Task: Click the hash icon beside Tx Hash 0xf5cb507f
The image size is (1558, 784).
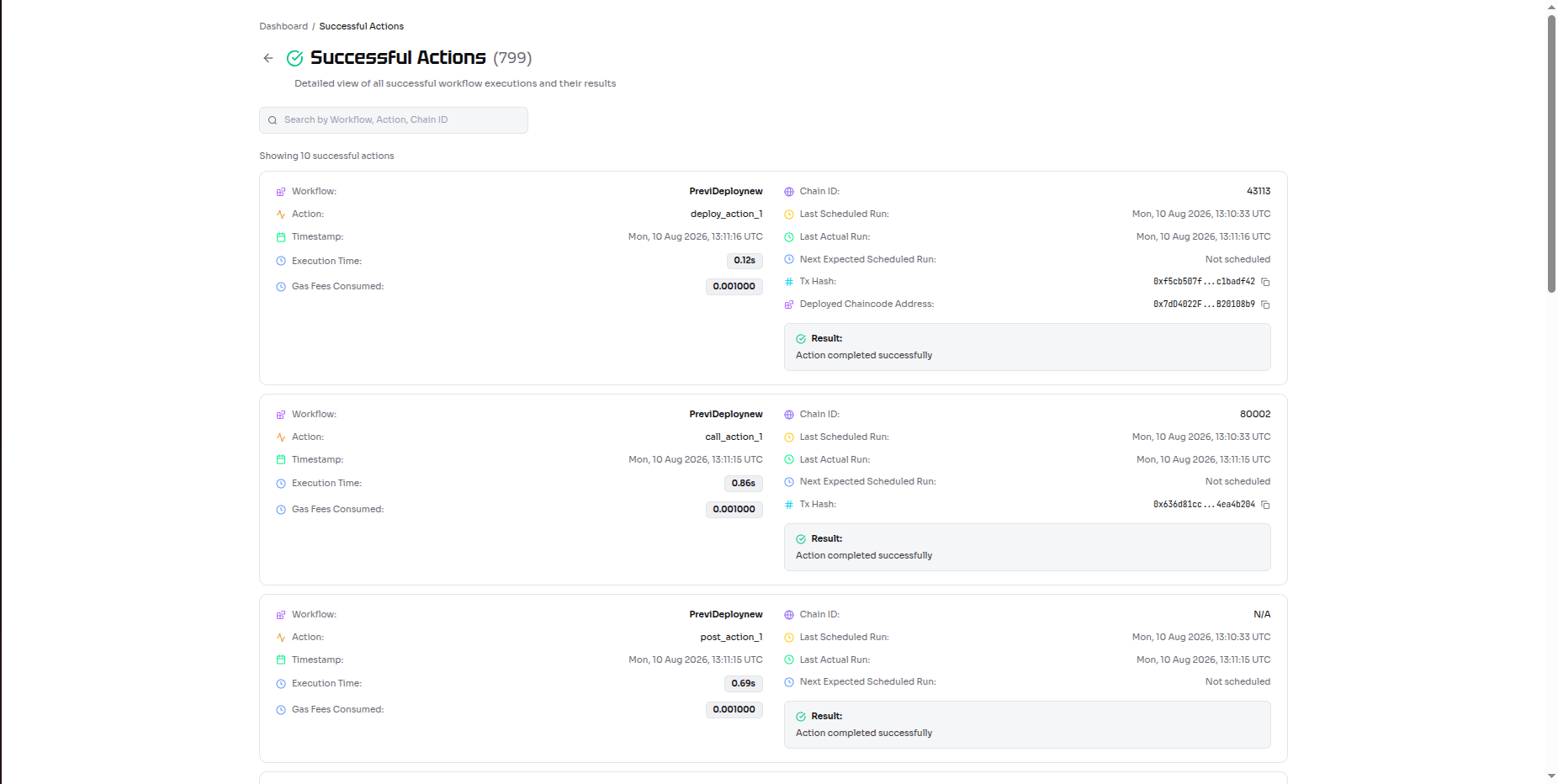Action: [789, 282]
